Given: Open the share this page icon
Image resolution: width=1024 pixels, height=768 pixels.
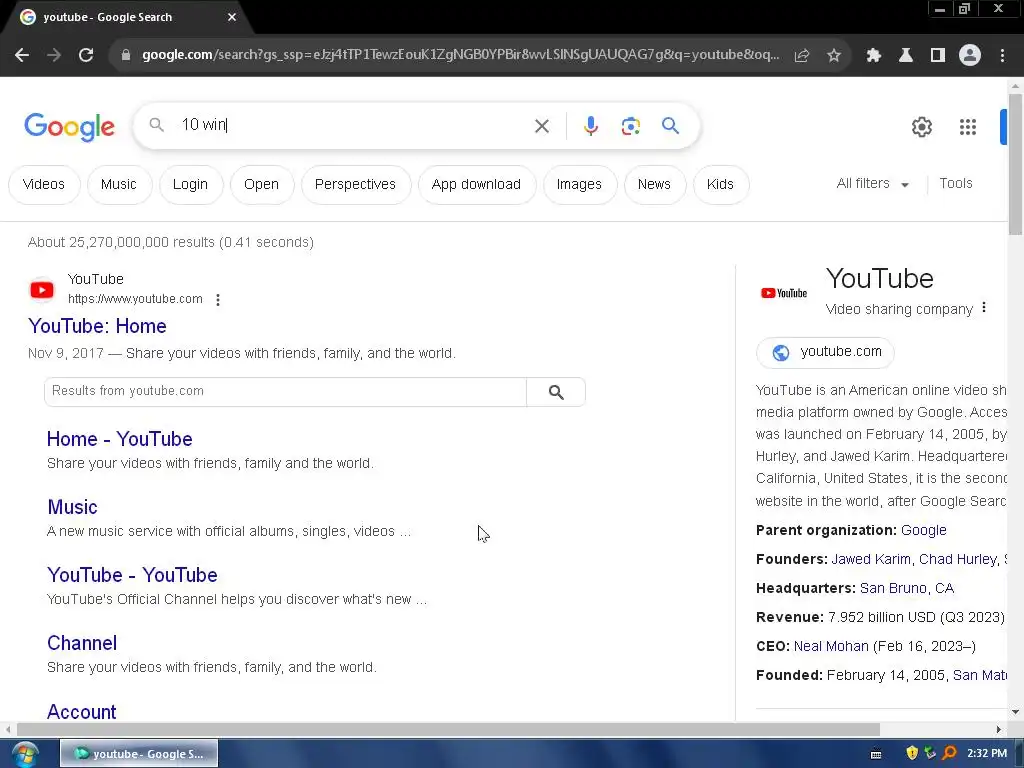Looking at the screenshot, I should coord(802,56).
